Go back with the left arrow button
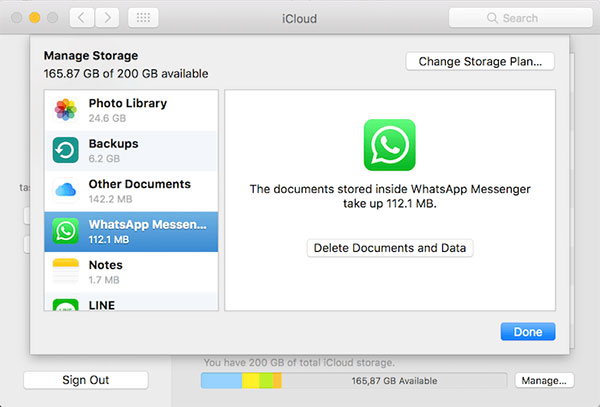 coord(82,18)
